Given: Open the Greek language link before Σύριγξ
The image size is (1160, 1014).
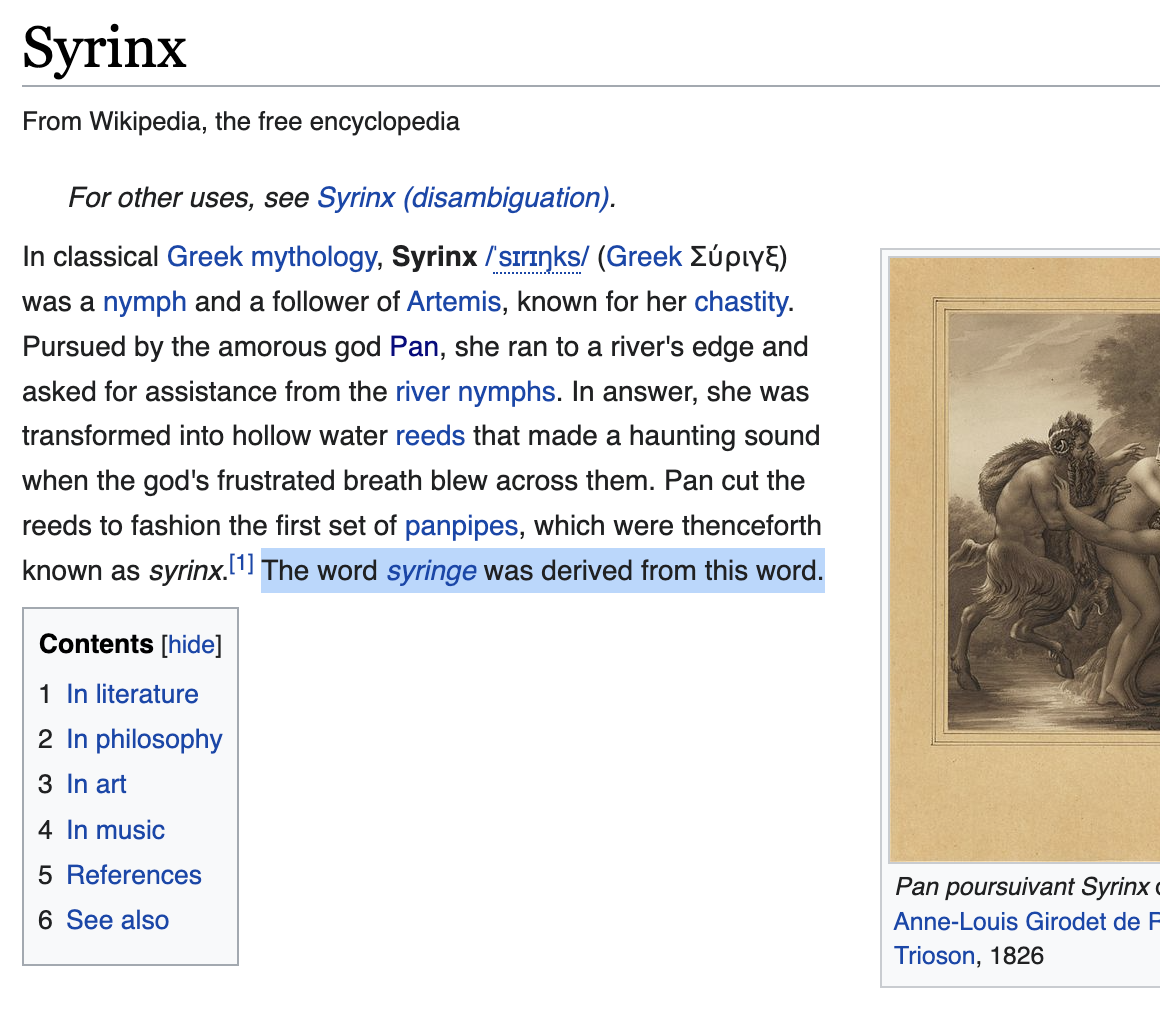Looking at the screenshot, I should (x=644, y=257).
